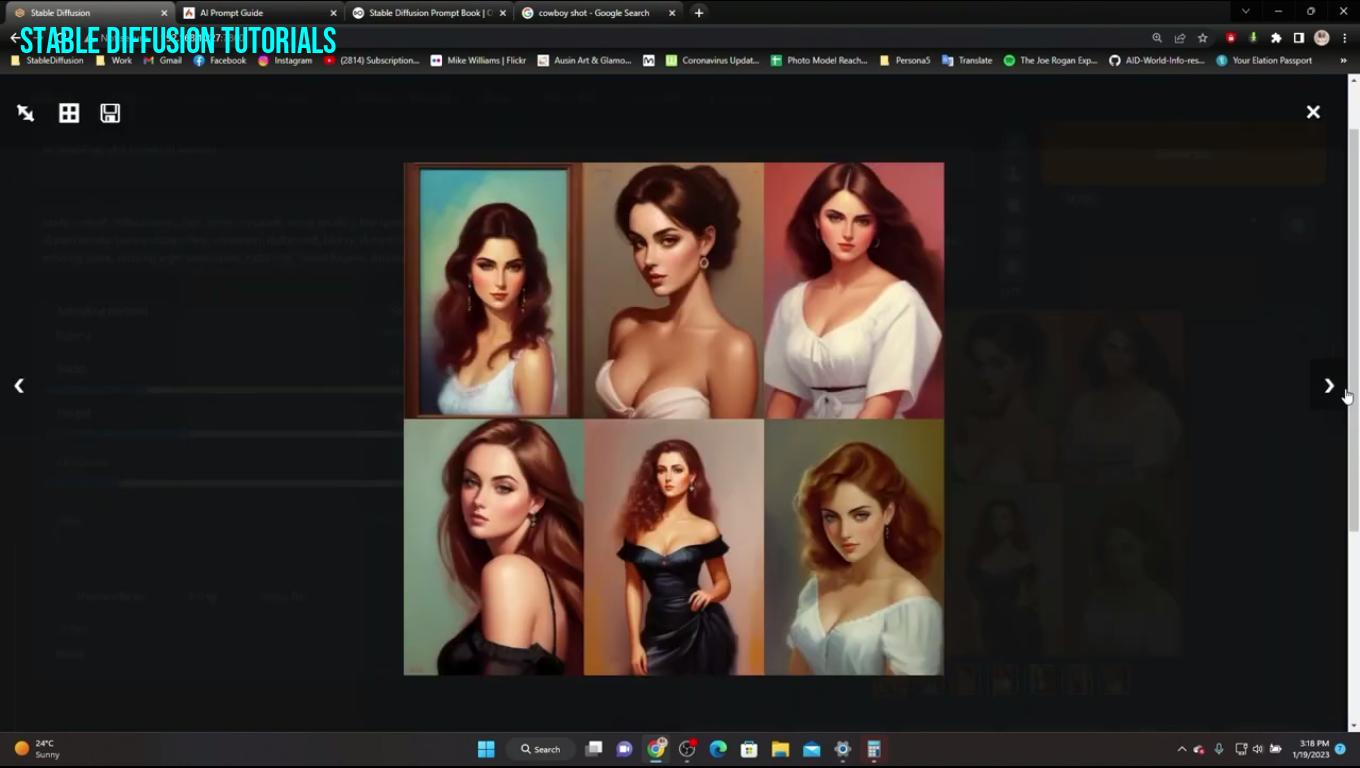The height and width of the screenshot is (768, 1360).
Task: Toggle zoom on the lightbox image
Action: (x=26, y=113)
